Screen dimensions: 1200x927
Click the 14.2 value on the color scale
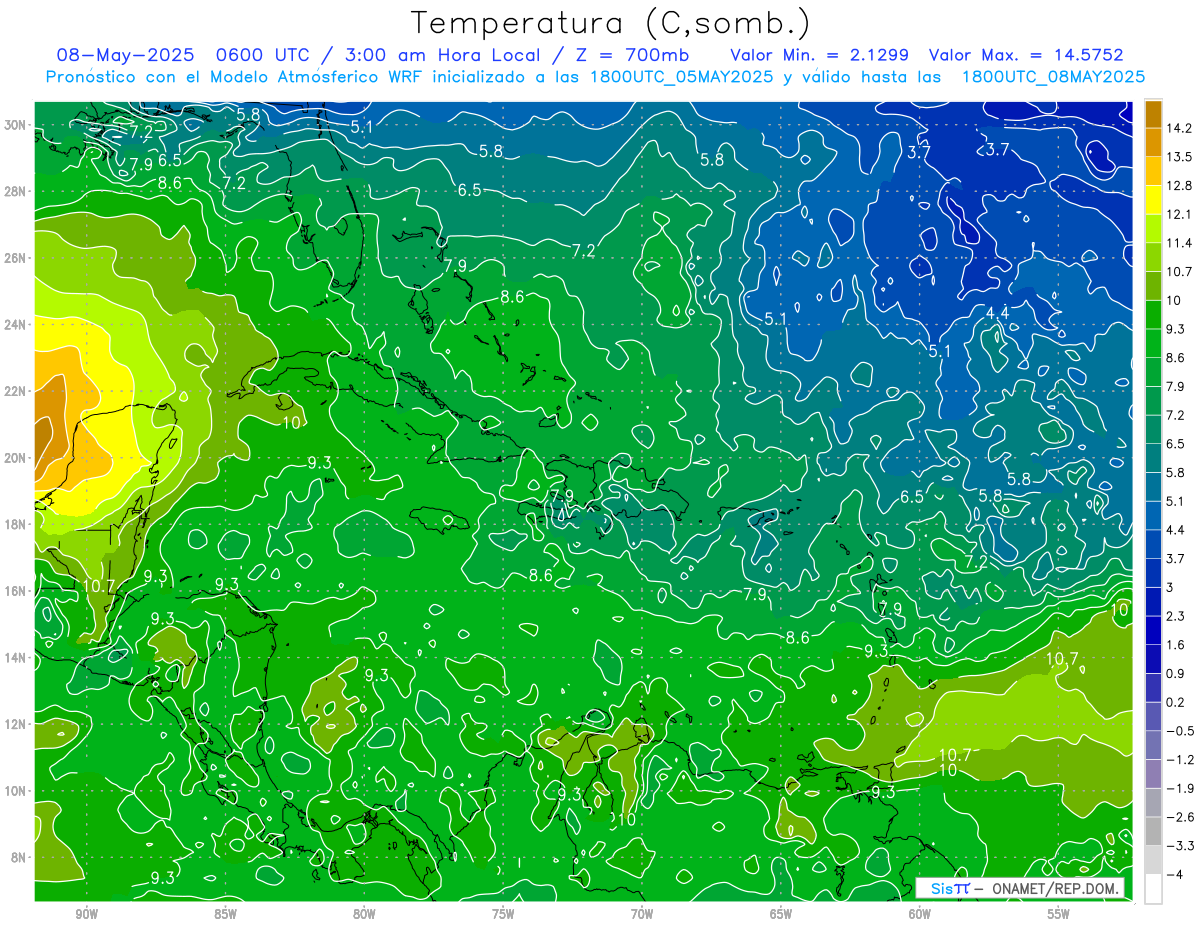point(1179,128)
